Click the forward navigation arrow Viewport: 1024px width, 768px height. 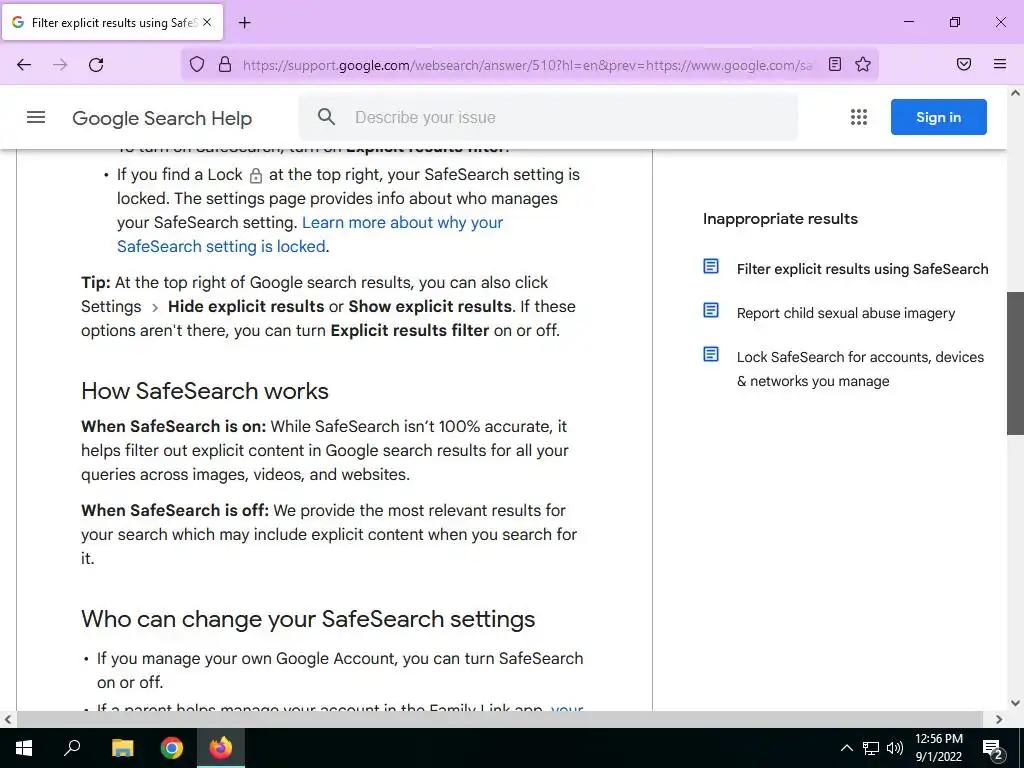(x=60, y=64)
